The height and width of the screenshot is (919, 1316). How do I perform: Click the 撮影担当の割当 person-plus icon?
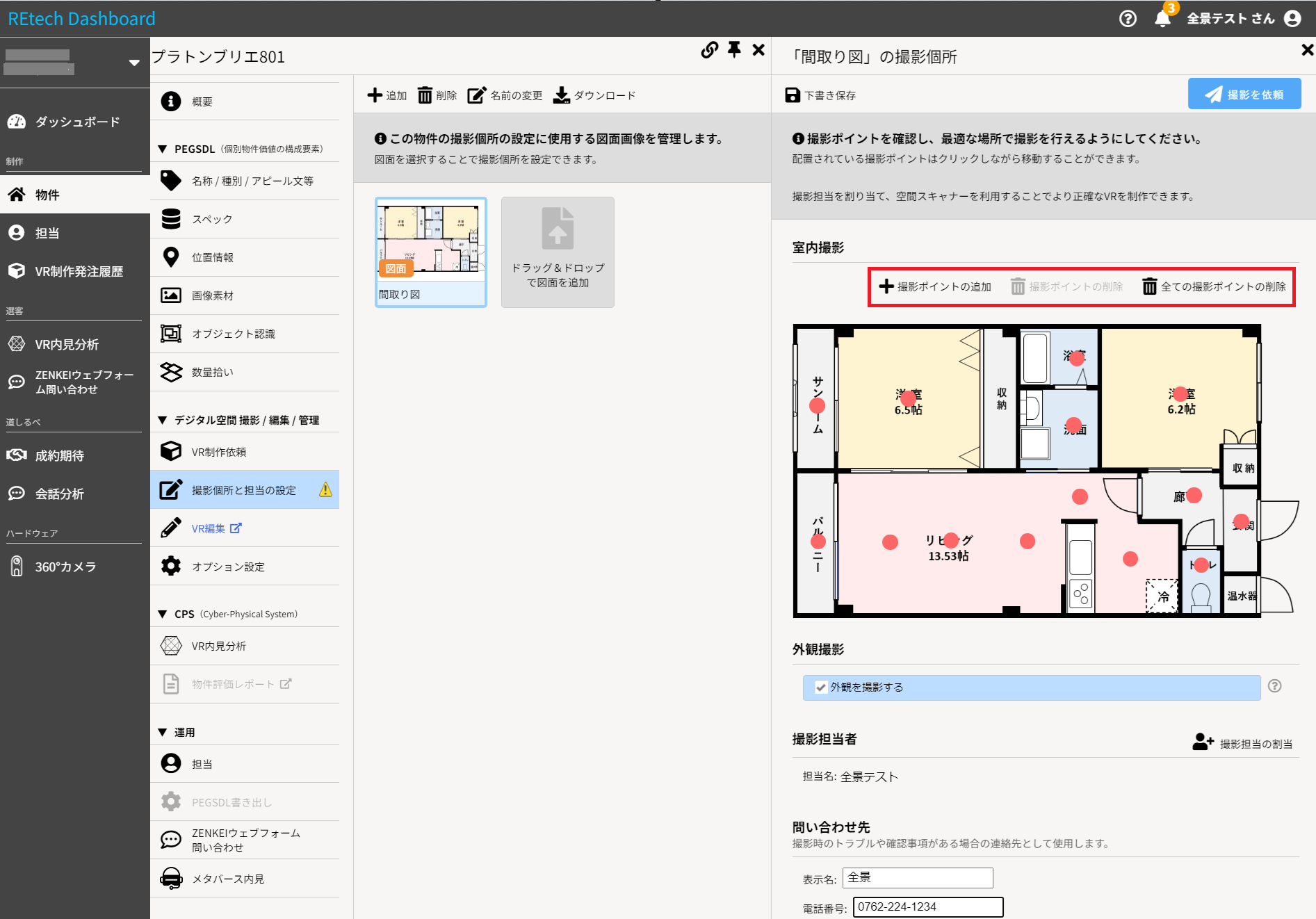(x=1202, y=742)
